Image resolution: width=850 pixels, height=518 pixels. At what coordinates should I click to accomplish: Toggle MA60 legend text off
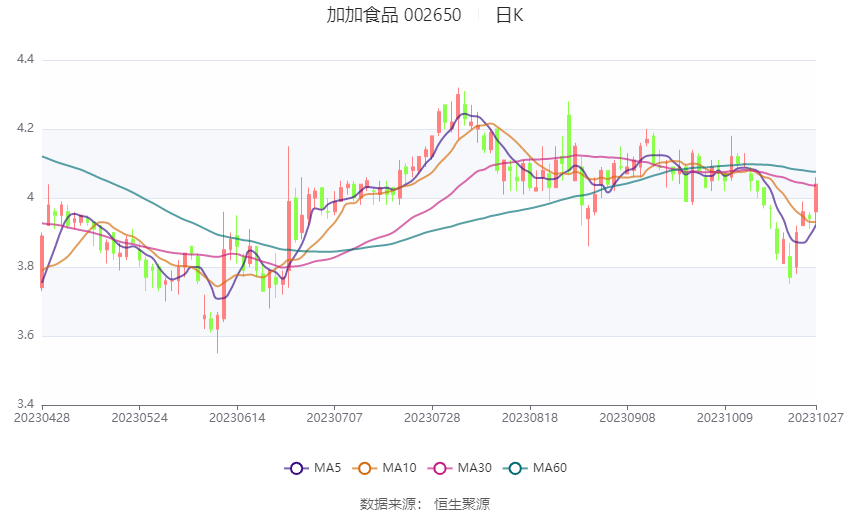coord(549,467)
